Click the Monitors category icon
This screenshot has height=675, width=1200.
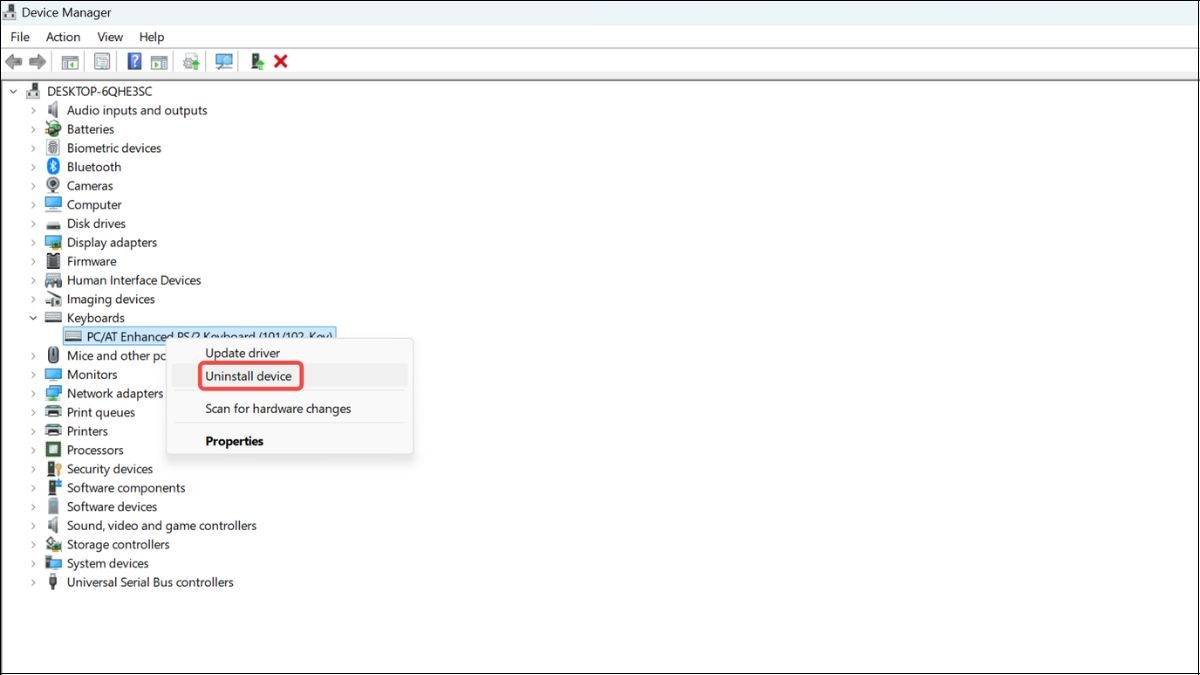click(53, 375)
